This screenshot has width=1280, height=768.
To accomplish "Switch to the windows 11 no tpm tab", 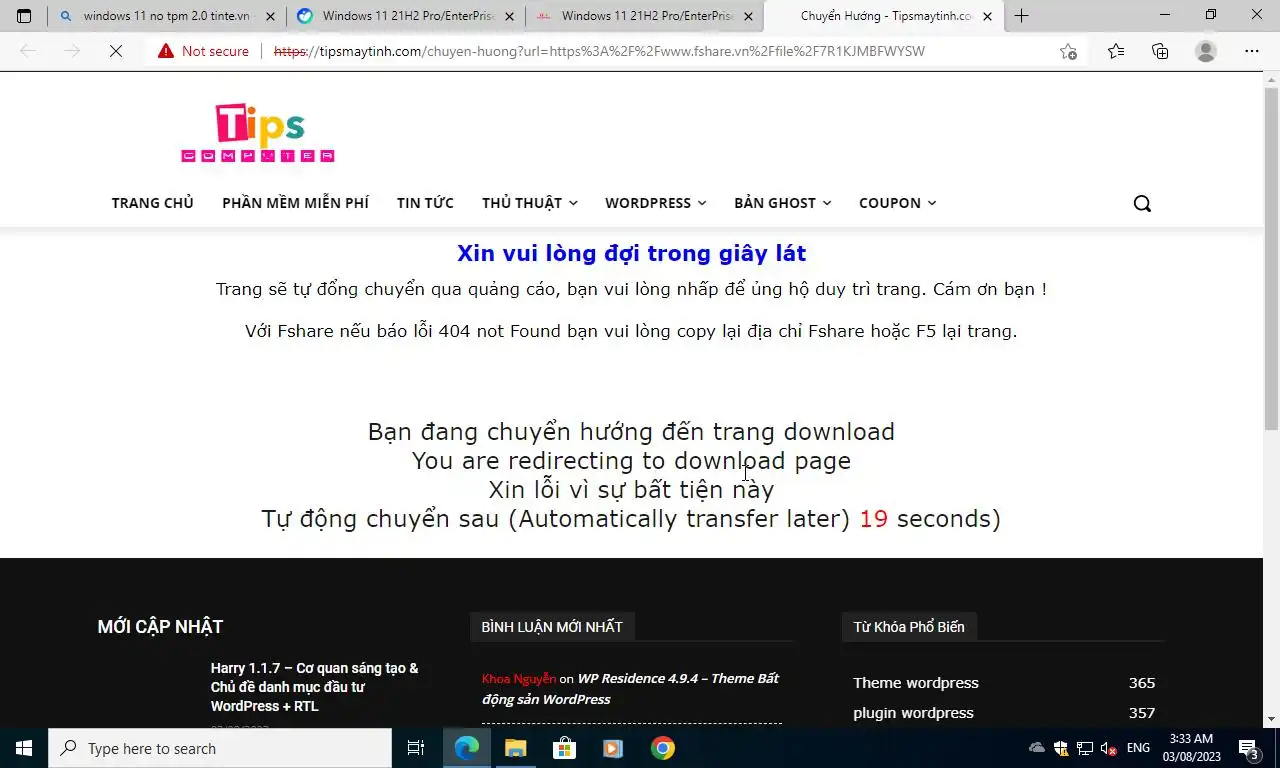I will coord(166,16).
